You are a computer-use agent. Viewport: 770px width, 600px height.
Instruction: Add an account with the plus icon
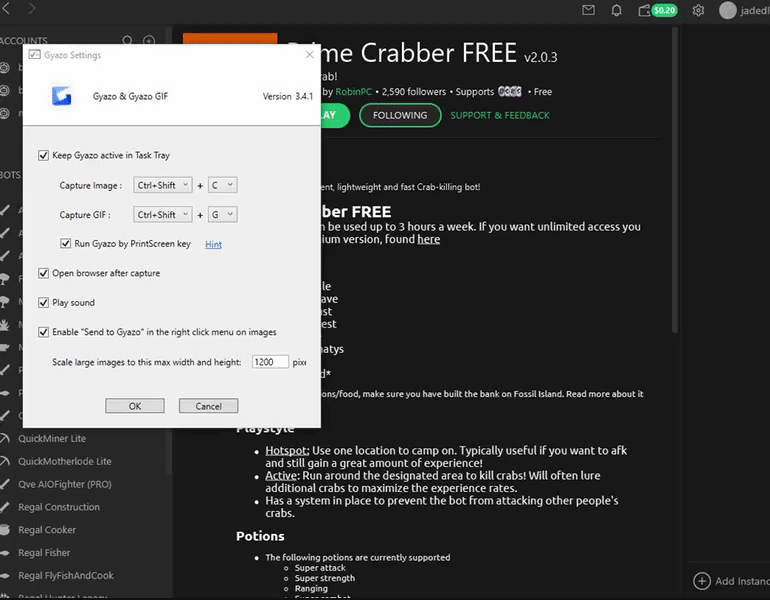149,40
